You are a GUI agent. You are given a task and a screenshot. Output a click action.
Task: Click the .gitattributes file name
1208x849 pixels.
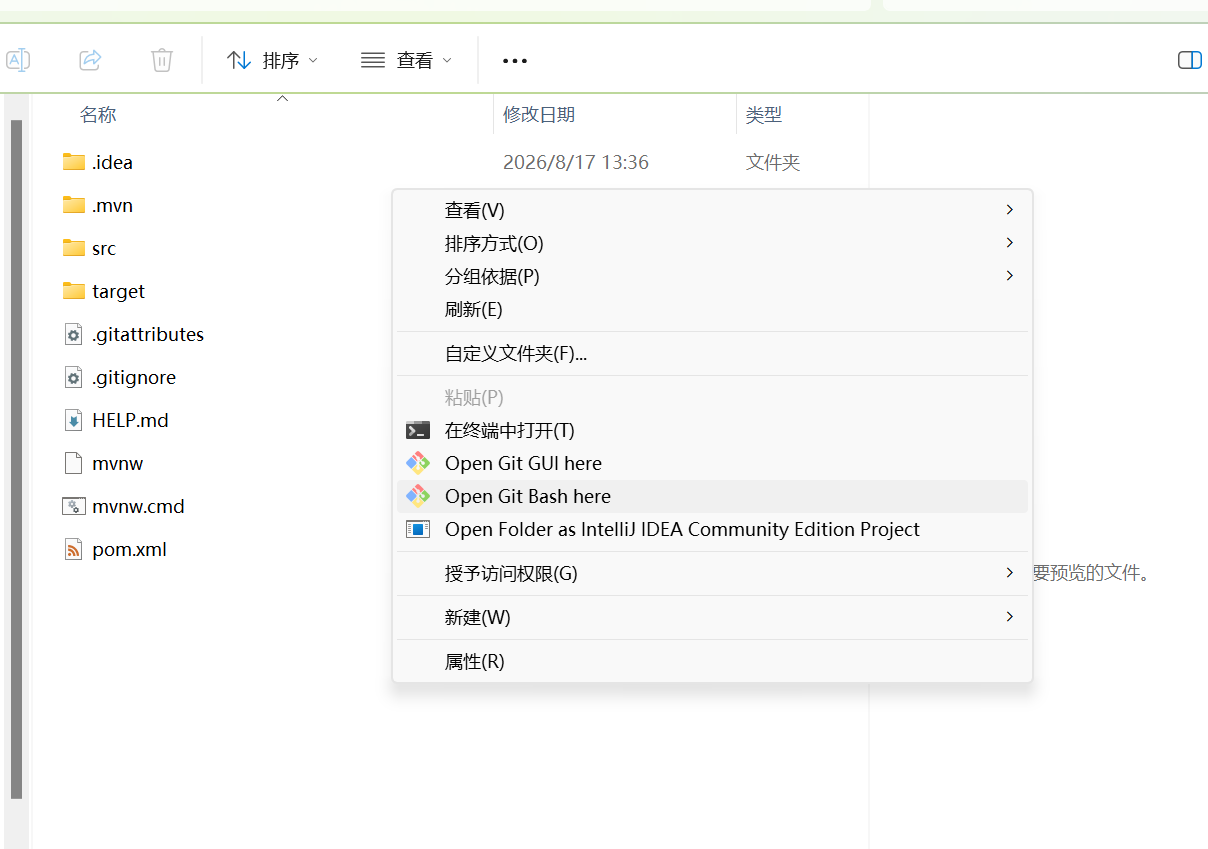tap(148, 334)
